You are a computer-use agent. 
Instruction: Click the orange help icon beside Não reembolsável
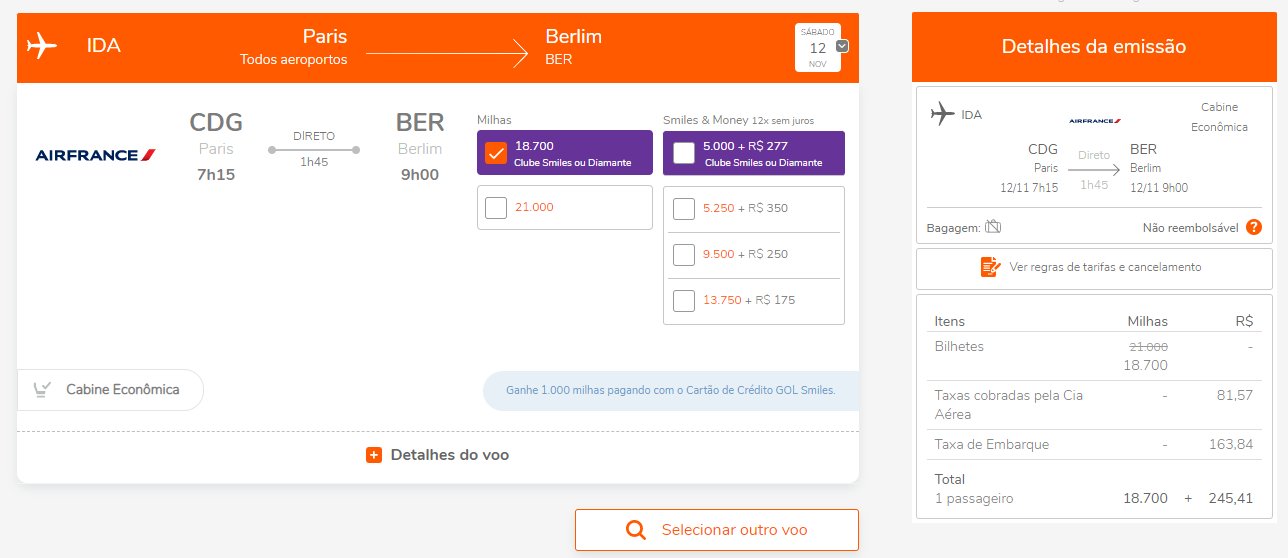[1254, 227]
